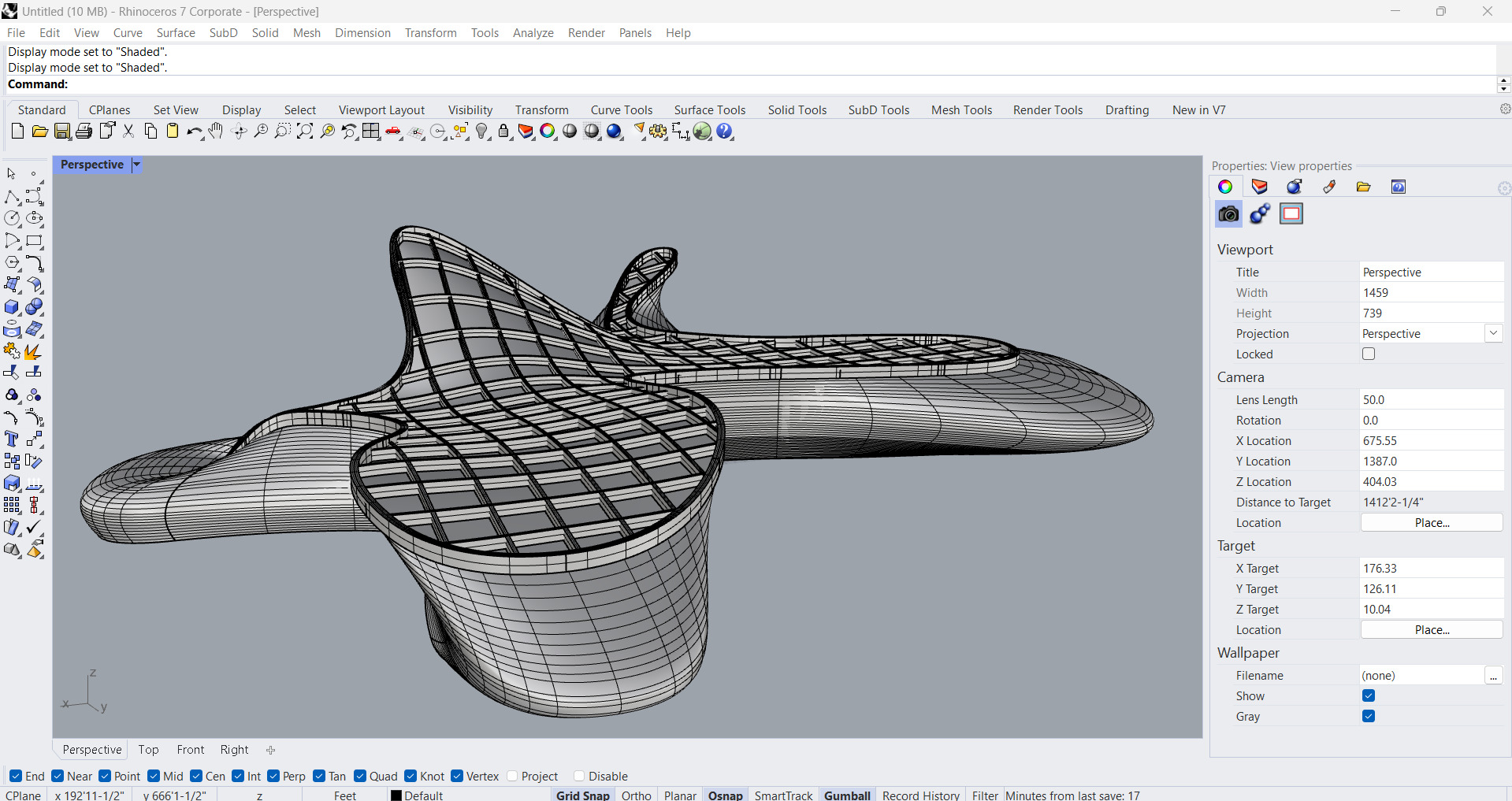Select the Rectangle tool in sidebar
1512x801 pixels.
tap(35, 241)
